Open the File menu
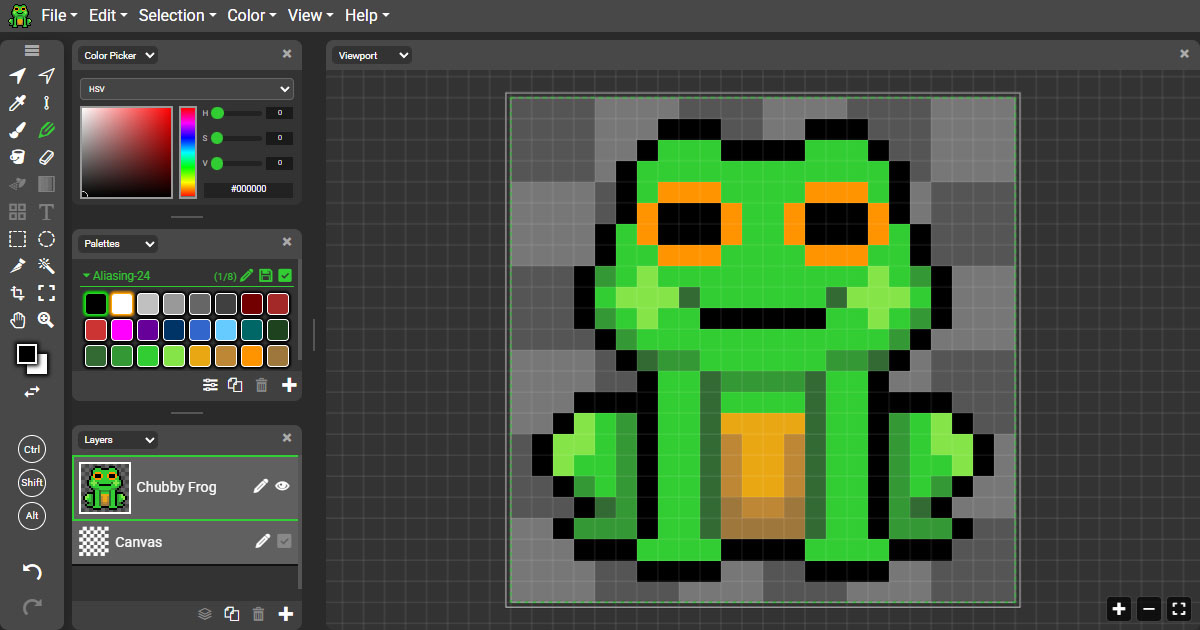Screen dimensions: 1200x630 coord(57,15)
